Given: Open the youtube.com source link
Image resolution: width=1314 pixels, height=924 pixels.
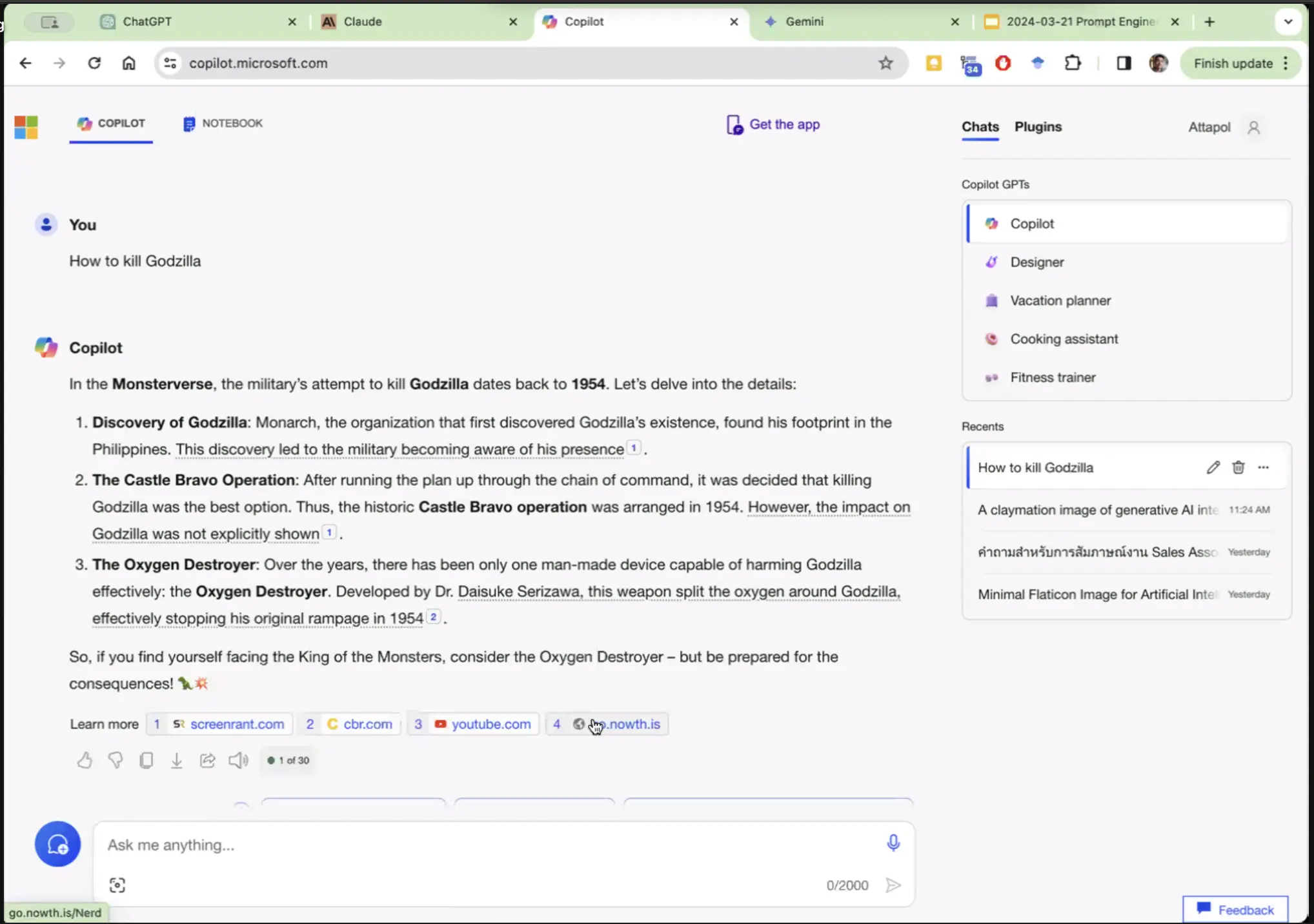Looking at the screenshot, I should [x=474, y=724].
